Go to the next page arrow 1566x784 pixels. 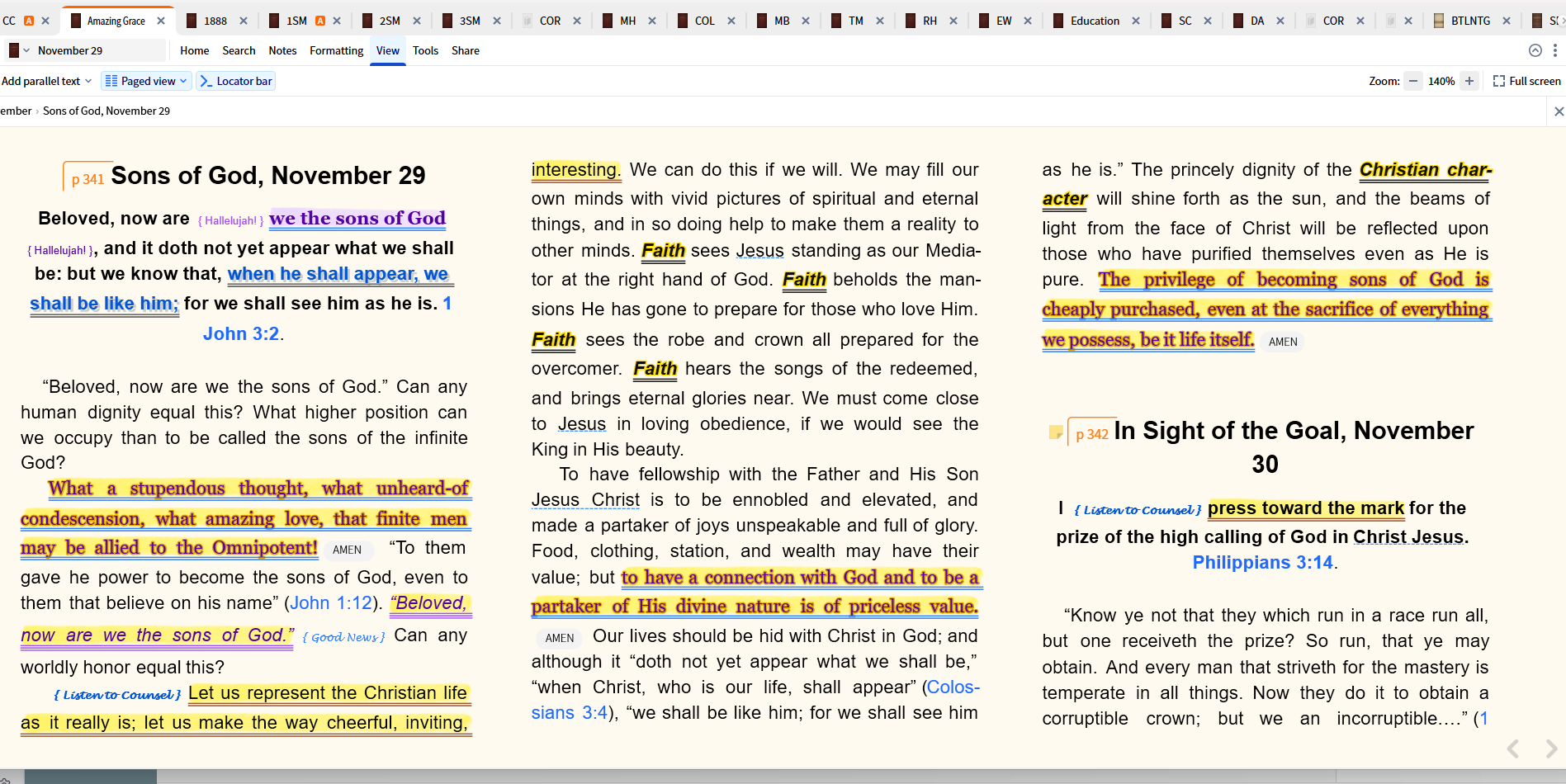[1550, 749]
